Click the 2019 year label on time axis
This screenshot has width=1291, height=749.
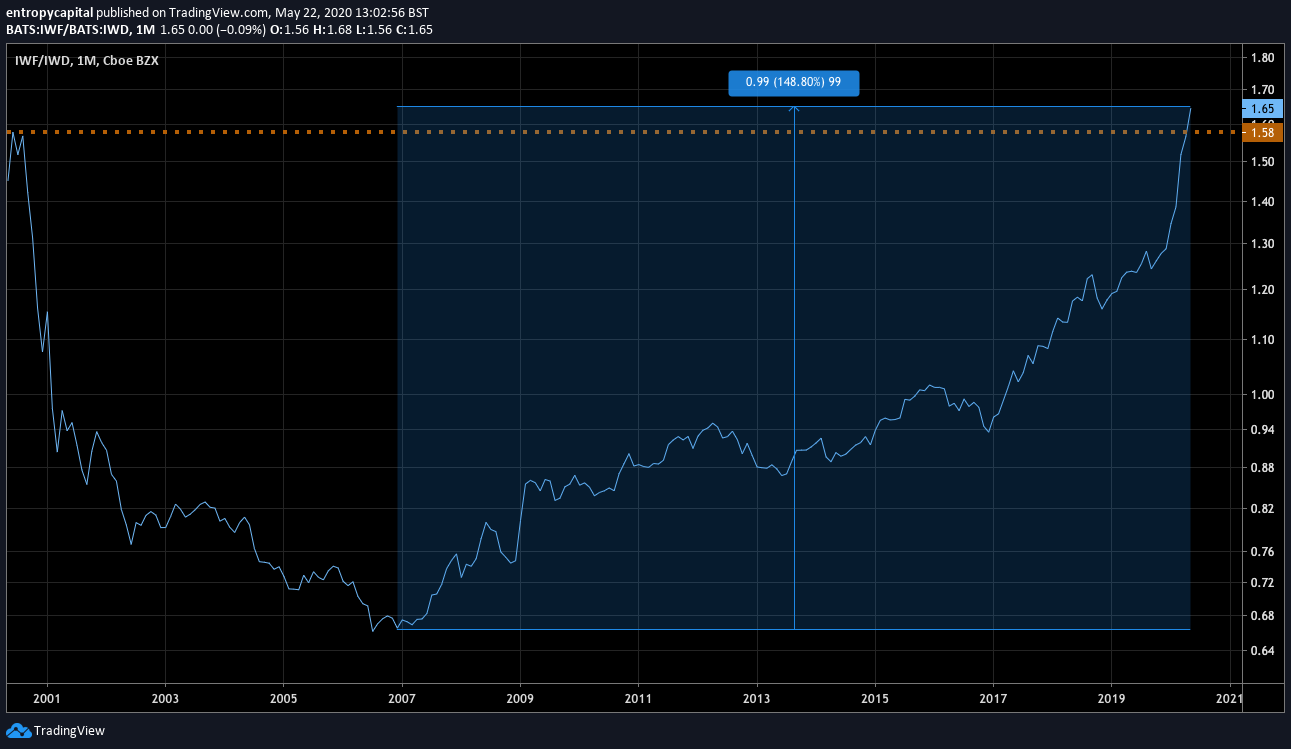[1112, 698]
